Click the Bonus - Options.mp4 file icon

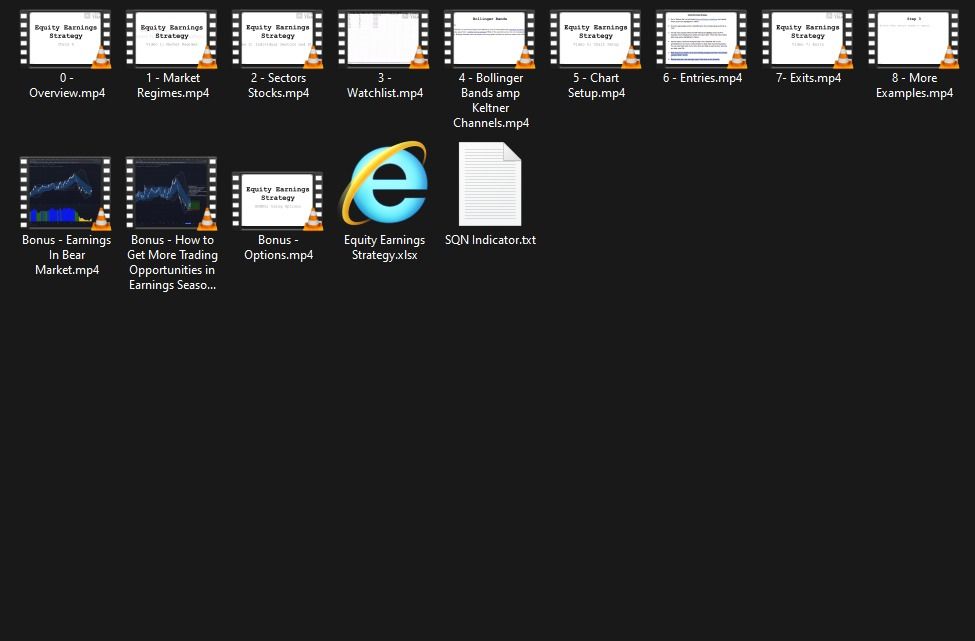[278, 200]
